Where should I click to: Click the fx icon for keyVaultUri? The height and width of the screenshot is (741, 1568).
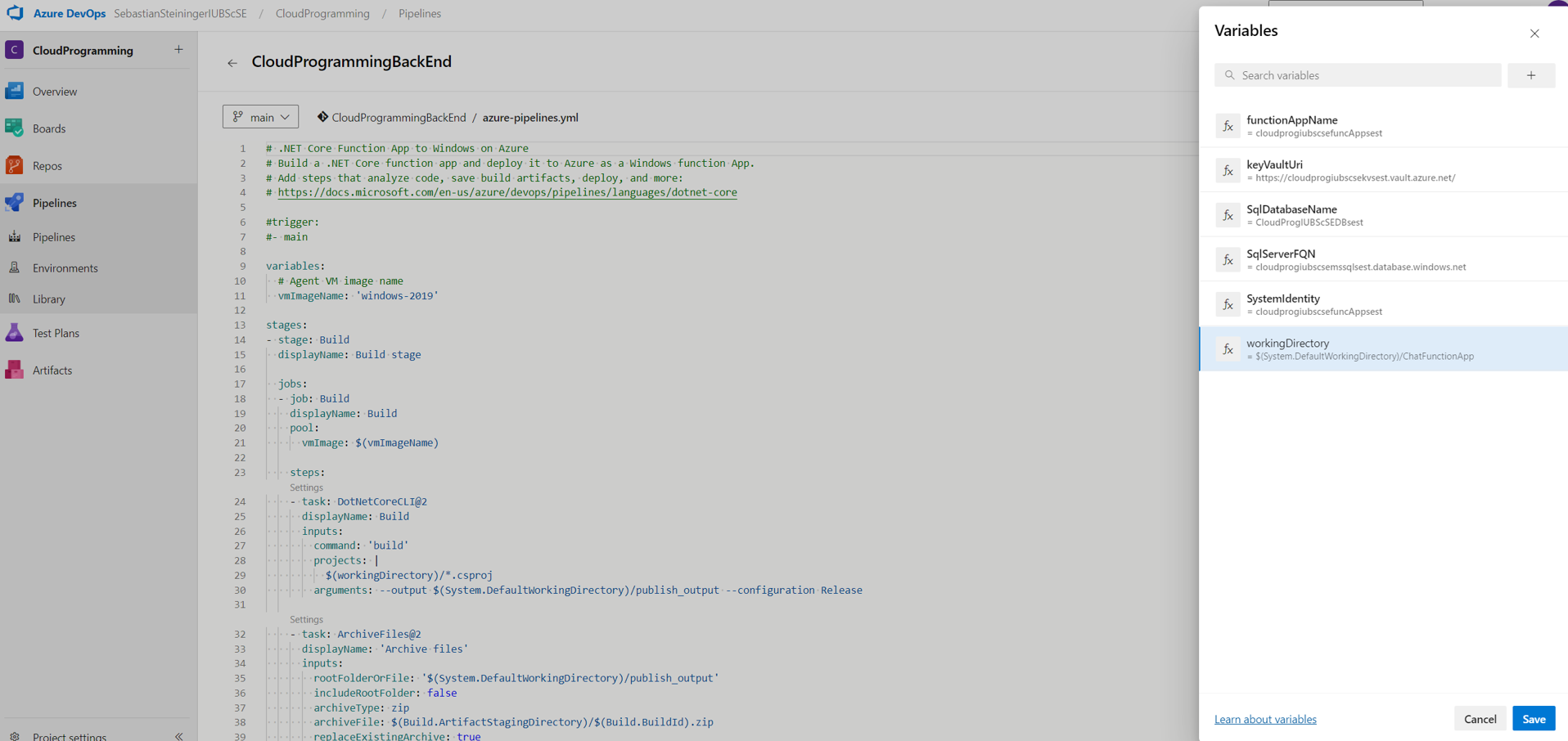pos(1228,170)
